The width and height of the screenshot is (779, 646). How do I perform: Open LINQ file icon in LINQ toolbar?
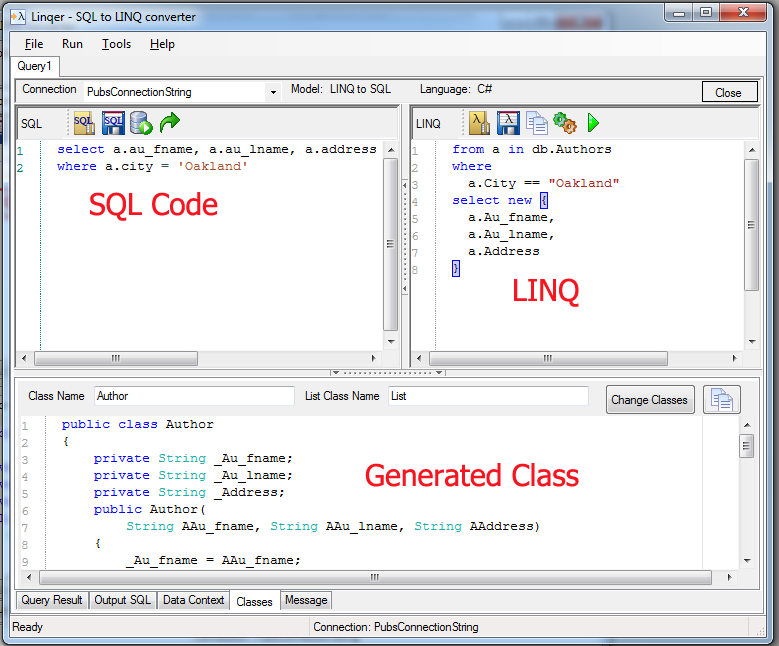480,123
